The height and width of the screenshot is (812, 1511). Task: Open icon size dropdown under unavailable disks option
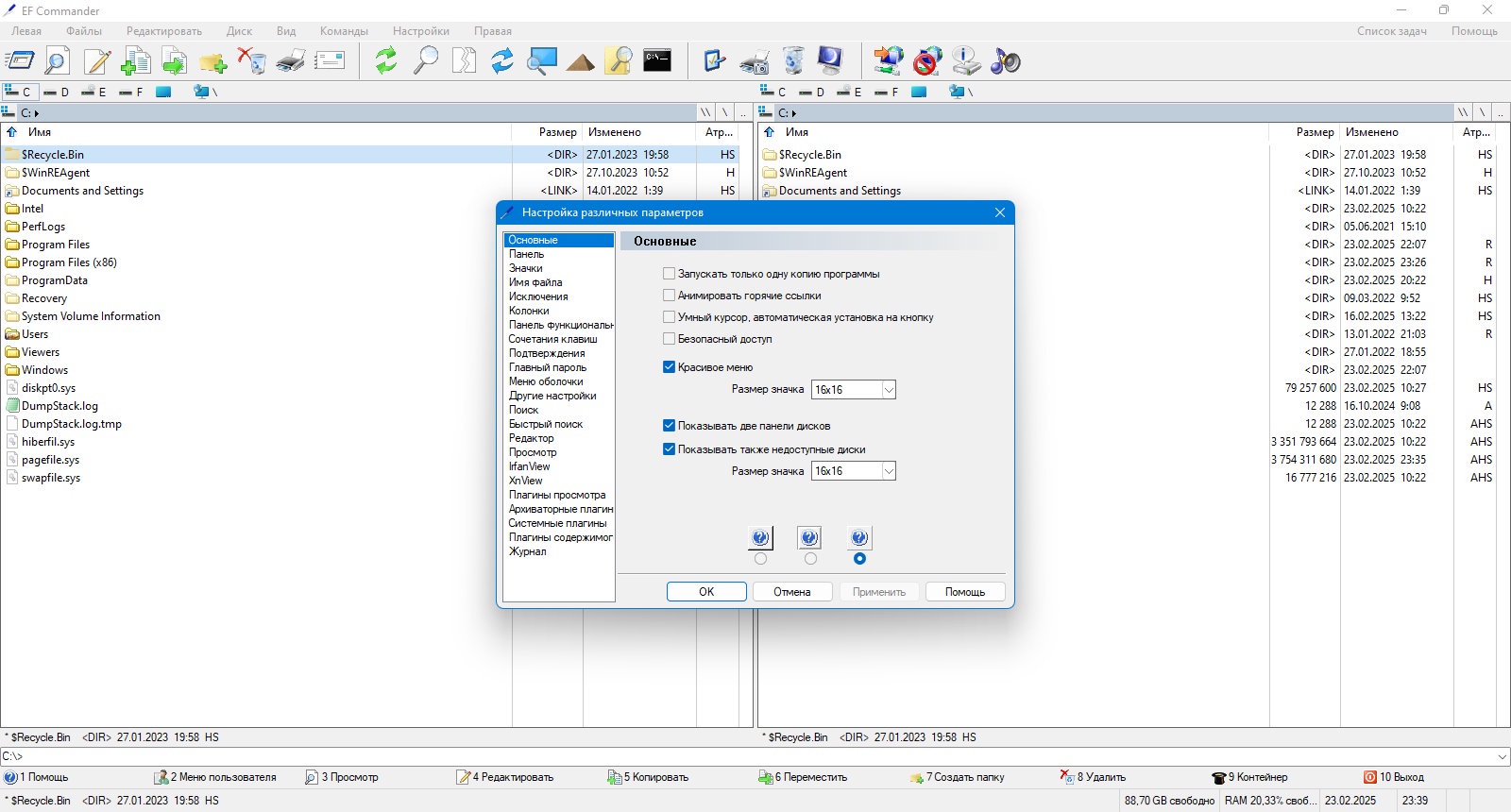(889, 471)
